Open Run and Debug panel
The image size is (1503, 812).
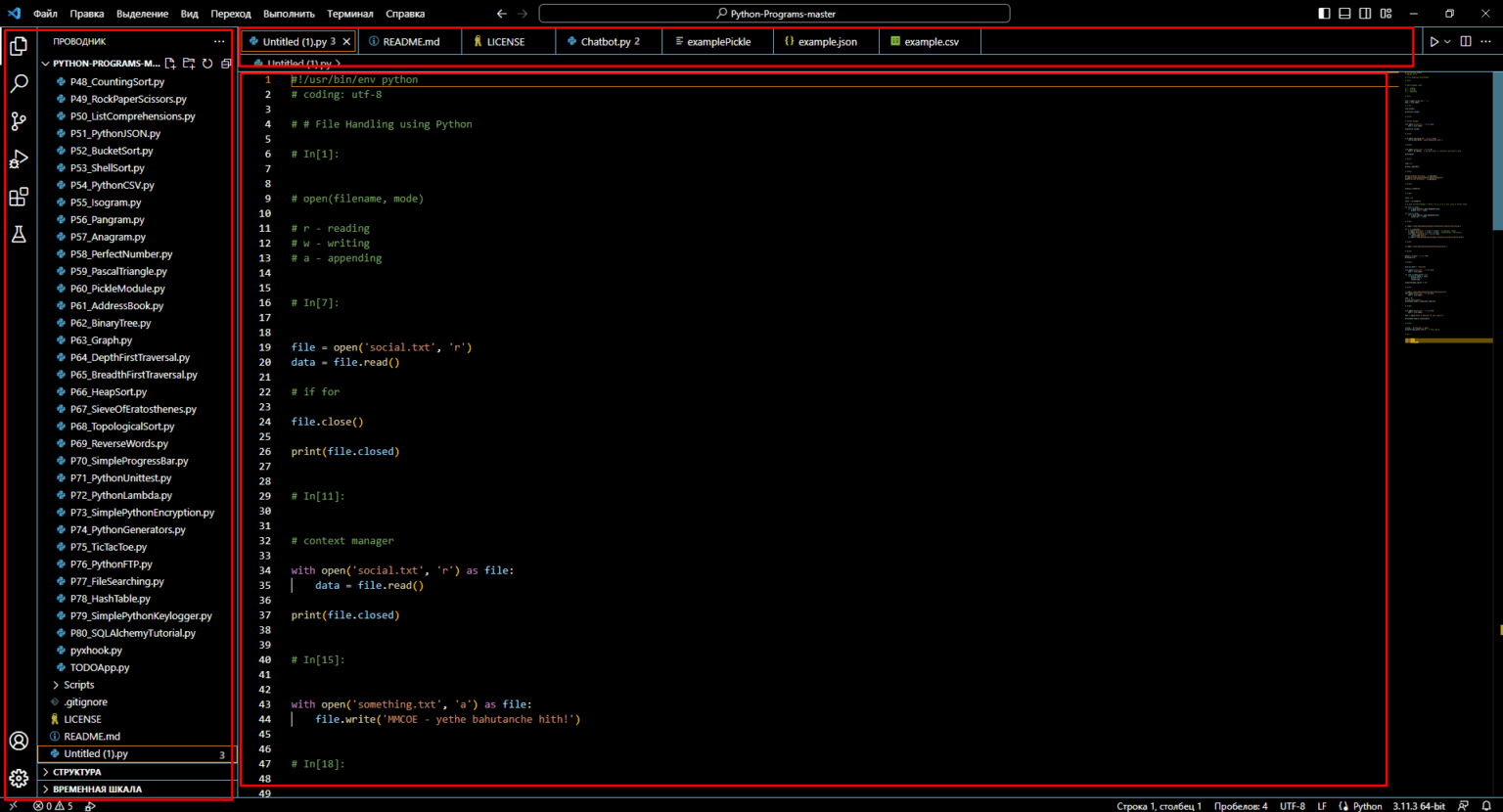pos(19,159)
